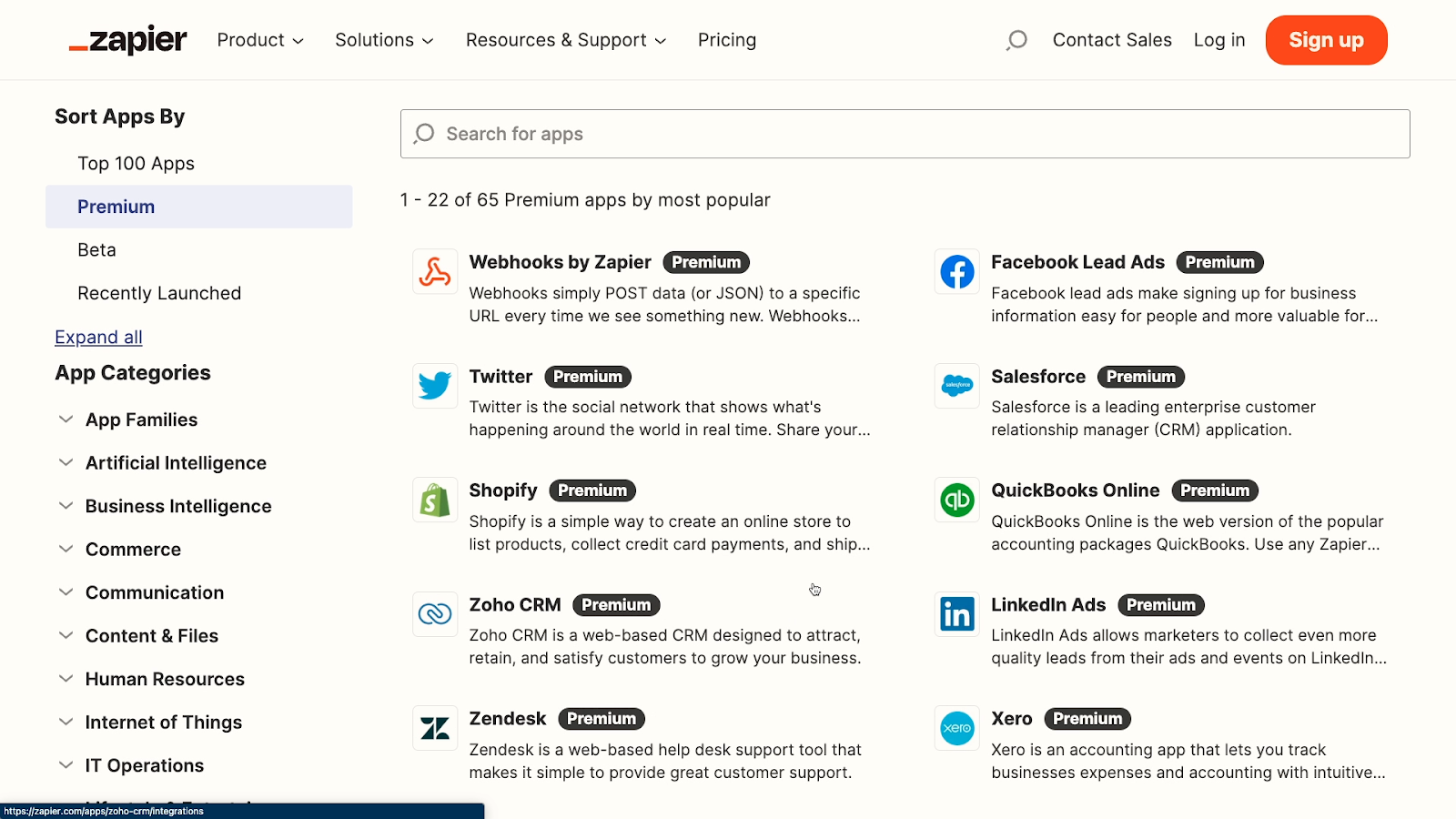Open the QuickBooks Online title
Screen dimensions: 1456x819
[1076, 490]
